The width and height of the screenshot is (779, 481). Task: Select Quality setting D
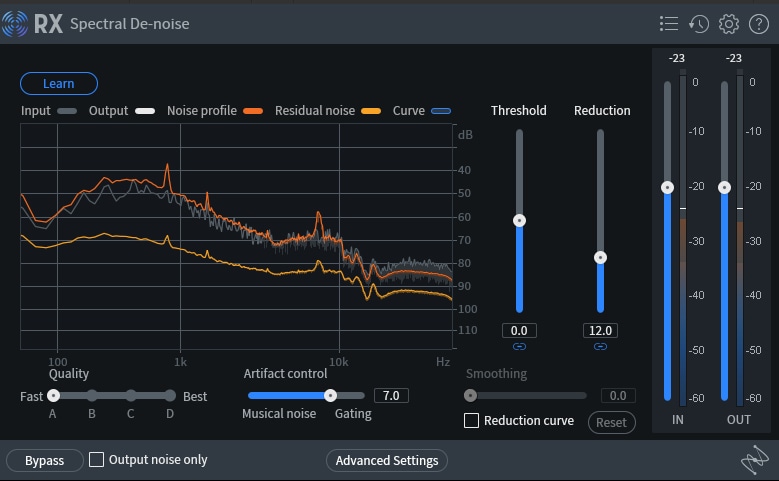coord(170,396)
